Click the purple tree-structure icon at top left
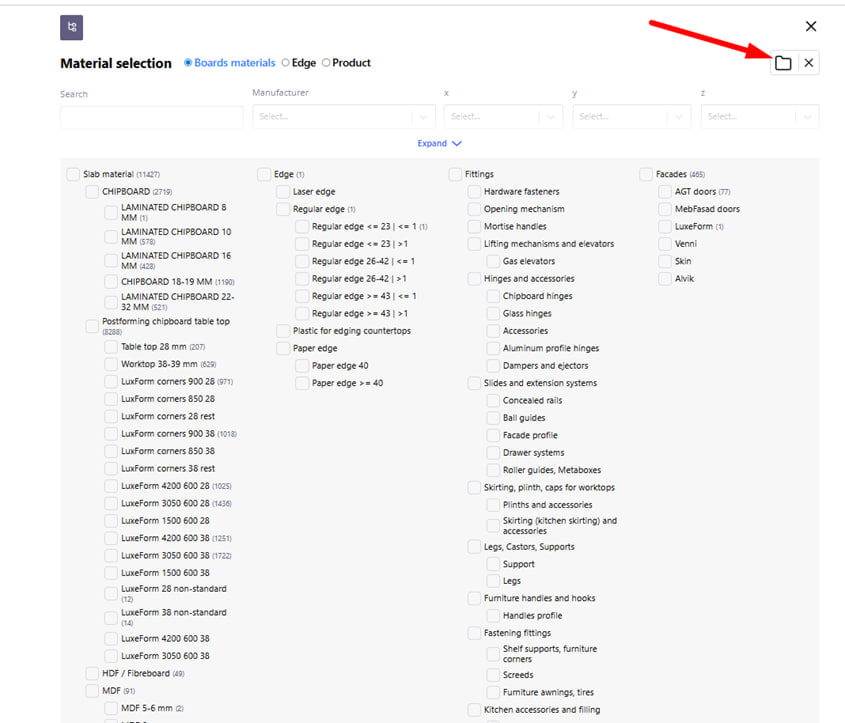 [x=72, y=28]
